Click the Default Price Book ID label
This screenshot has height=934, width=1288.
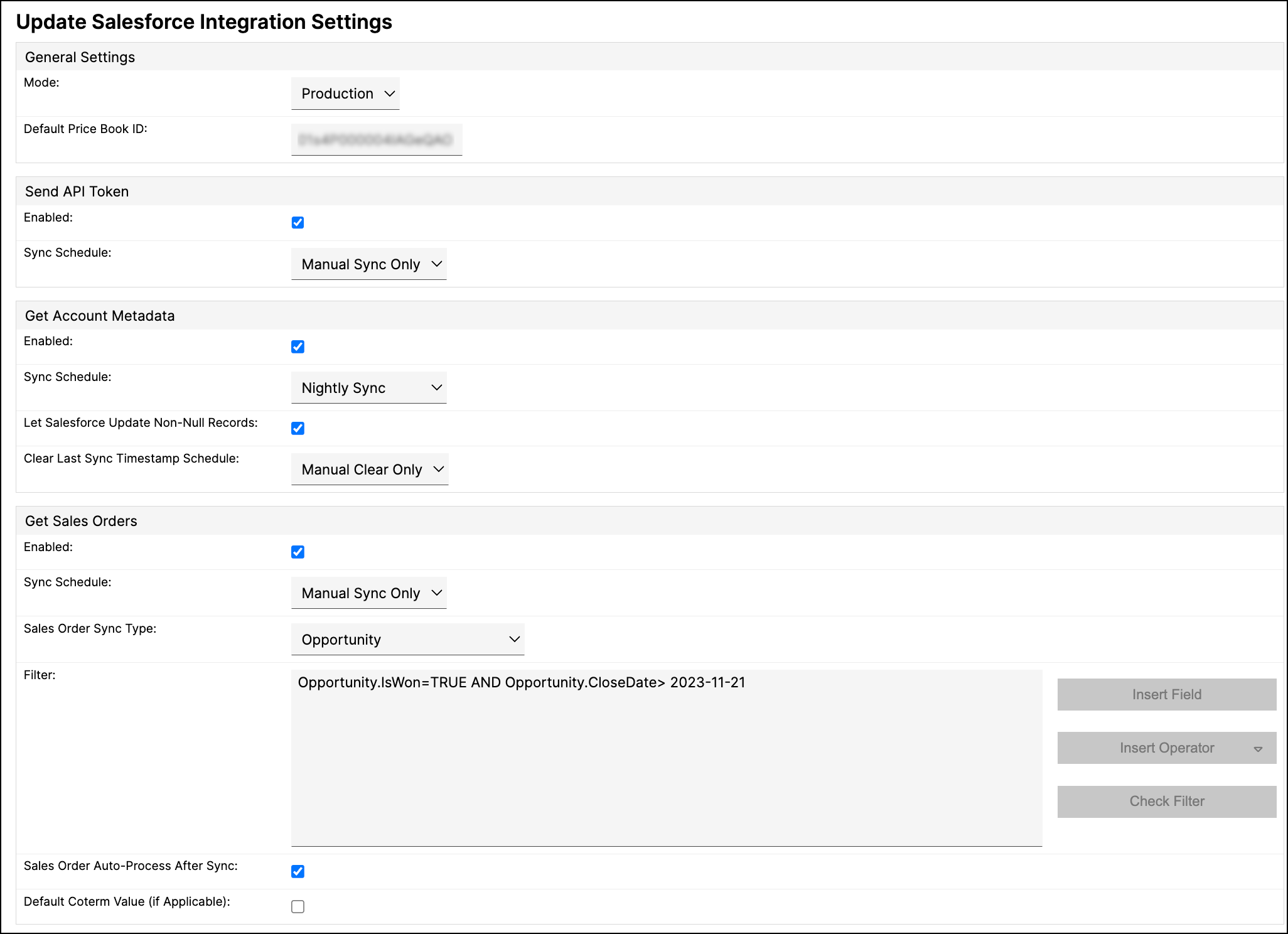click(85, 129)
